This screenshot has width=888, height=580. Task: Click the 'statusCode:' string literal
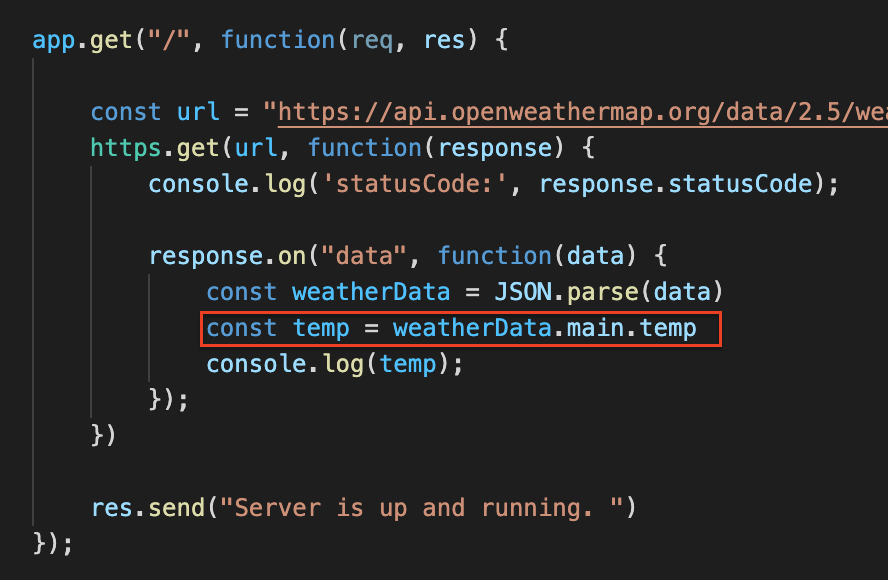coord(415,184)
